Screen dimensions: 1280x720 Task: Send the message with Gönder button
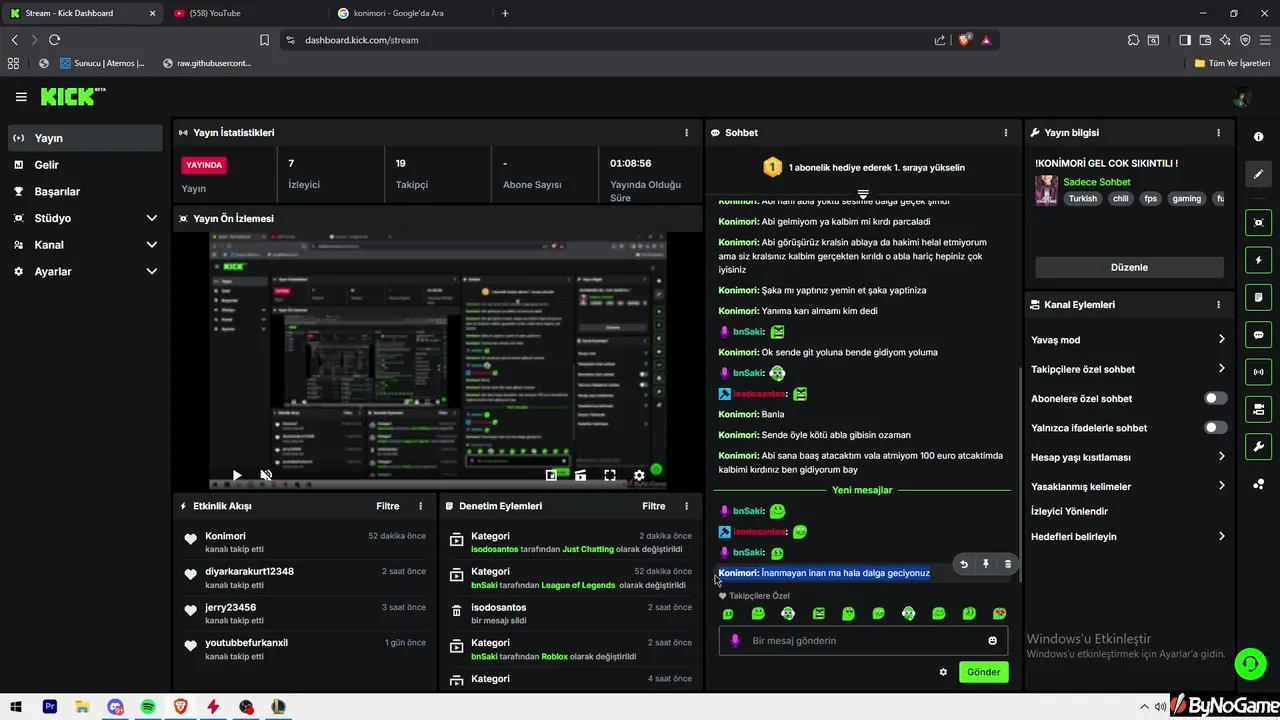point(983,672)
